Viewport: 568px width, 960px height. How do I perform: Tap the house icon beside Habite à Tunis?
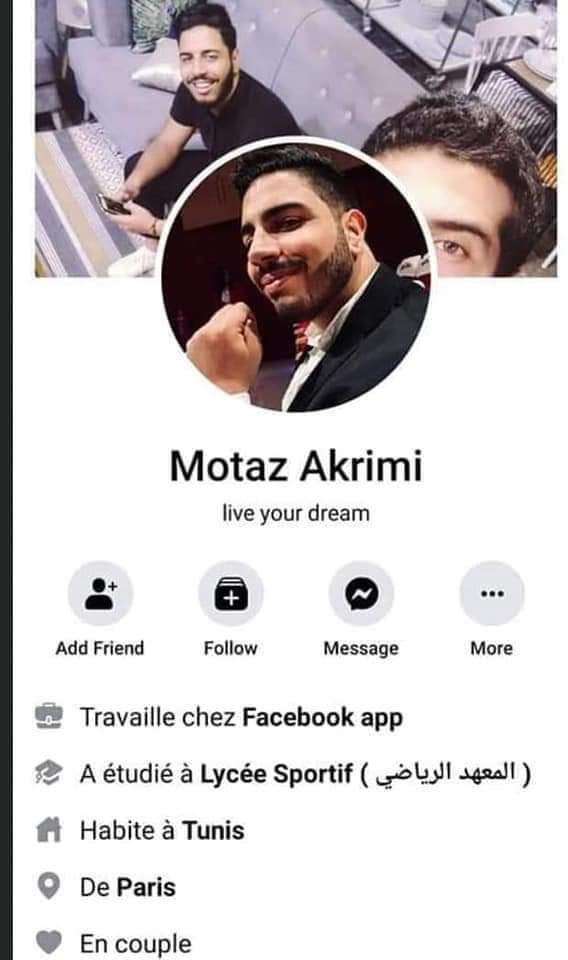click(49, 830)
